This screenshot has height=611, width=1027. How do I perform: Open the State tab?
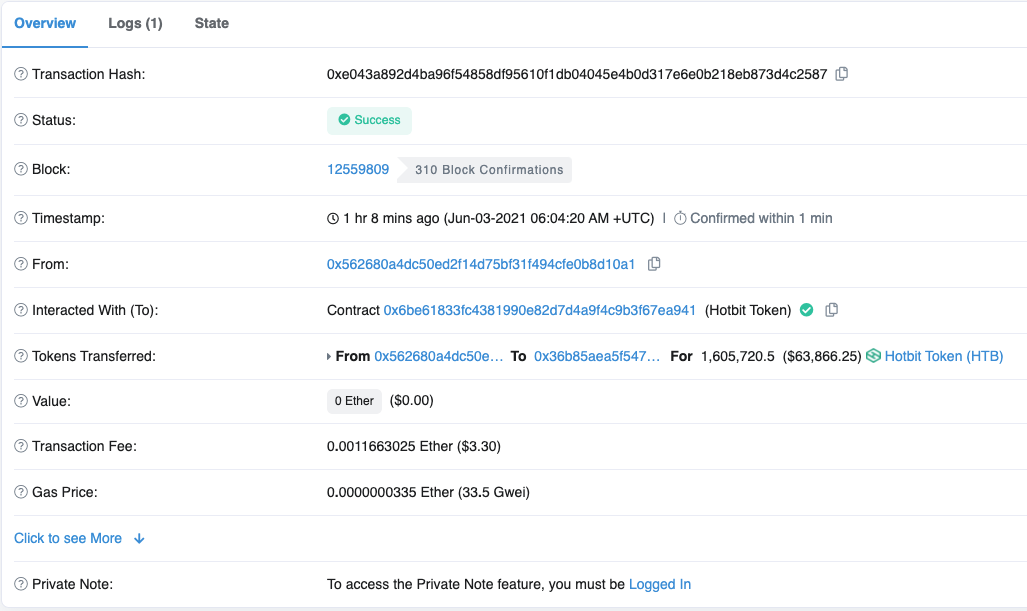(x=211, y=23)
